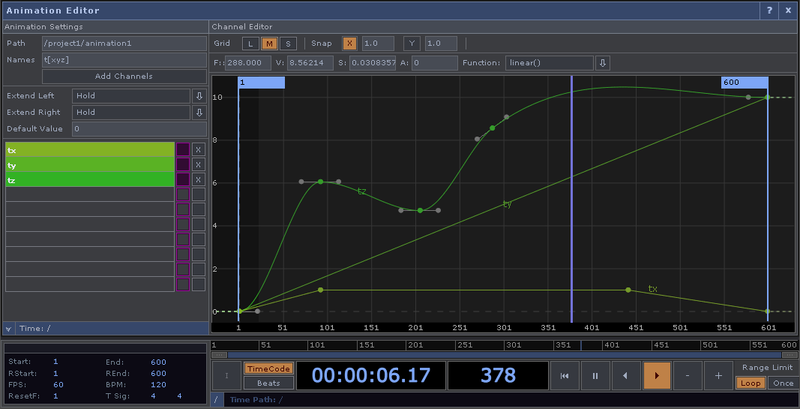Click the help question mark button
This screenshot has width=800, height=409.
click(x=769, y=10)
